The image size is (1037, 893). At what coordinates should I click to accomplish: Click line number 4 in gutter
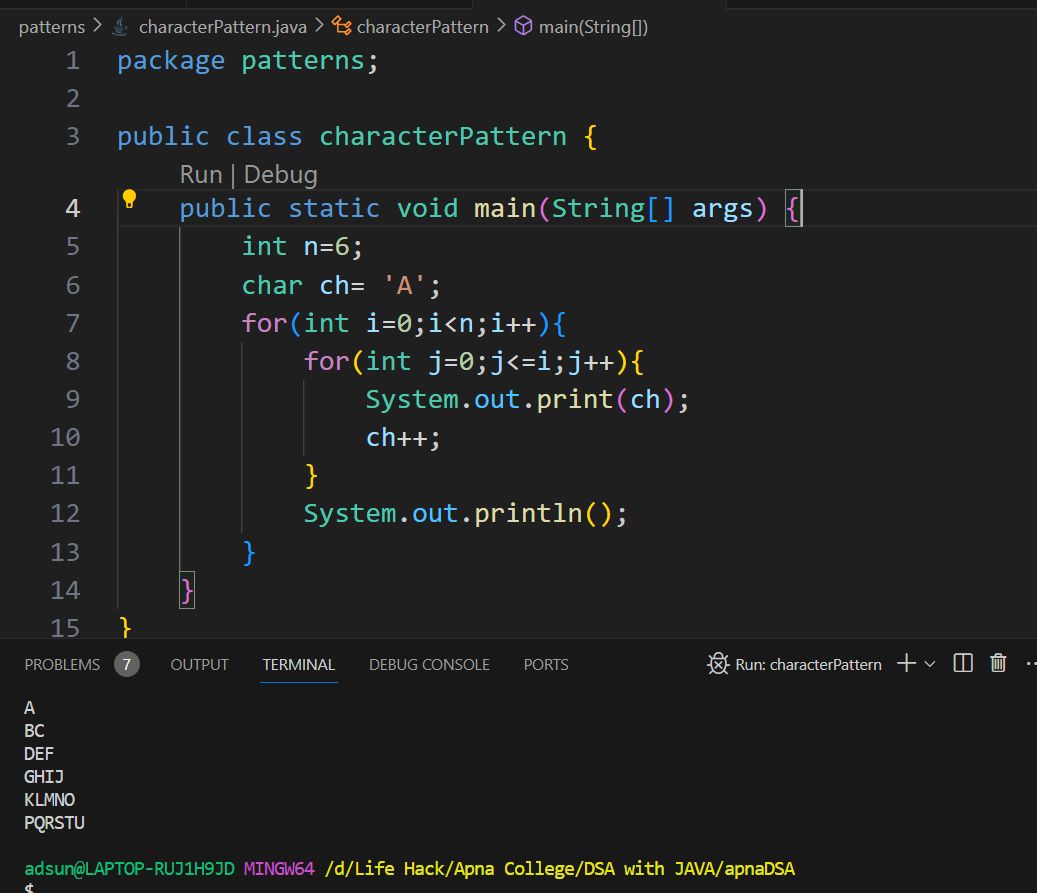pyautogui.click(x=73, y=208)
